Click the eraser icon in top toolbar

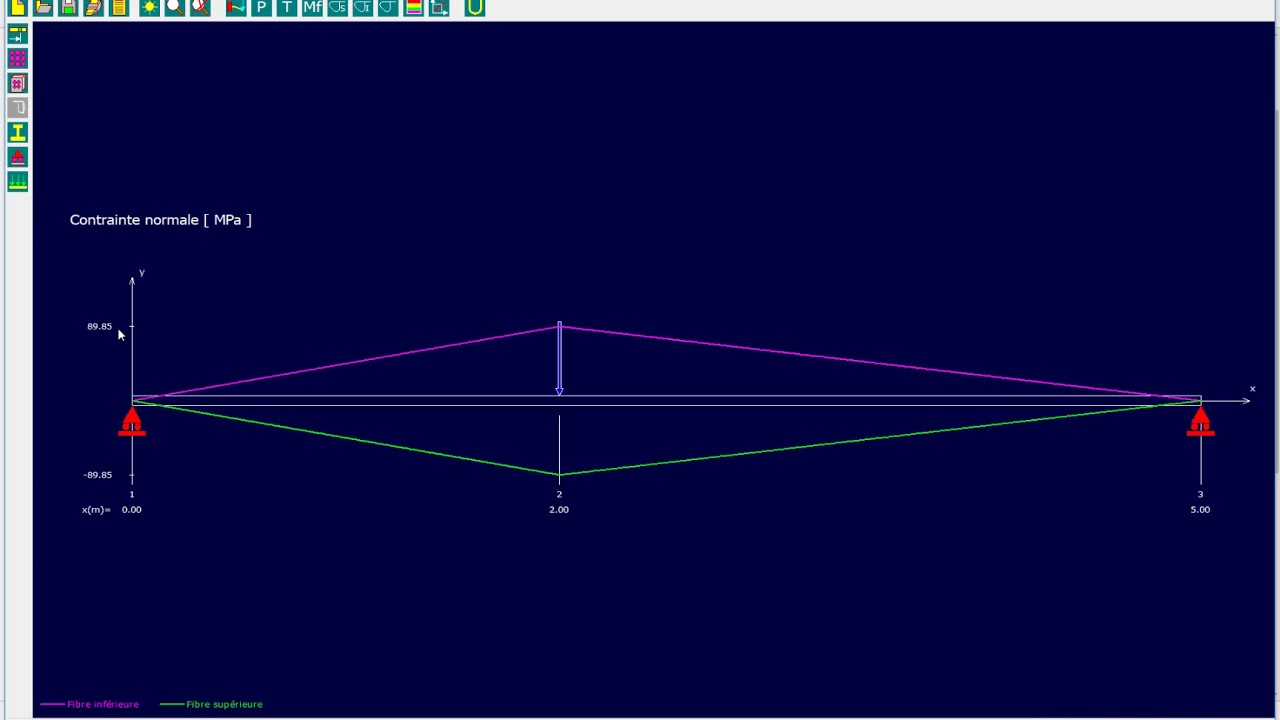tap(93, 7)
